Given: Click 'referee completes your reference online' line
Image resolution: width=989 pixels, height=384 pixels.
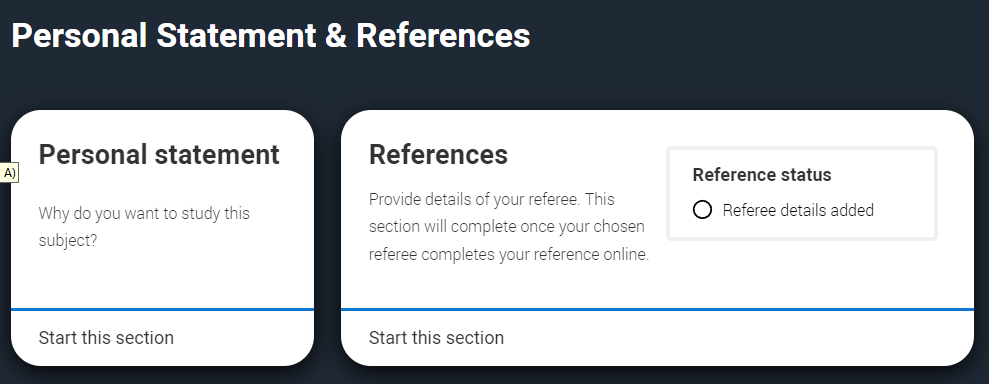Looking at the screenshot, I should 509,255.
